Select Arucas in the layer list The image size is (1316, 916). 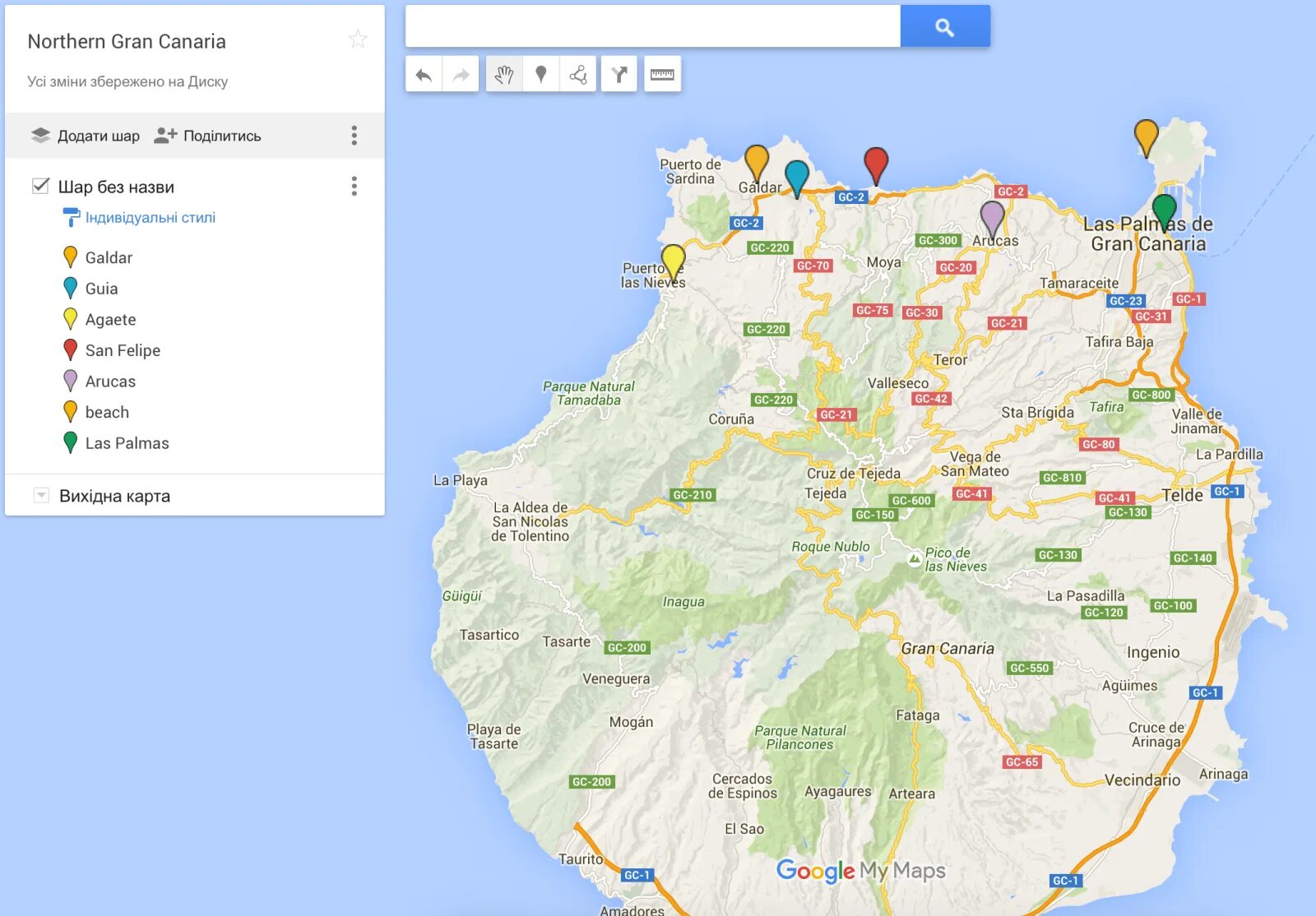[110, 382]
